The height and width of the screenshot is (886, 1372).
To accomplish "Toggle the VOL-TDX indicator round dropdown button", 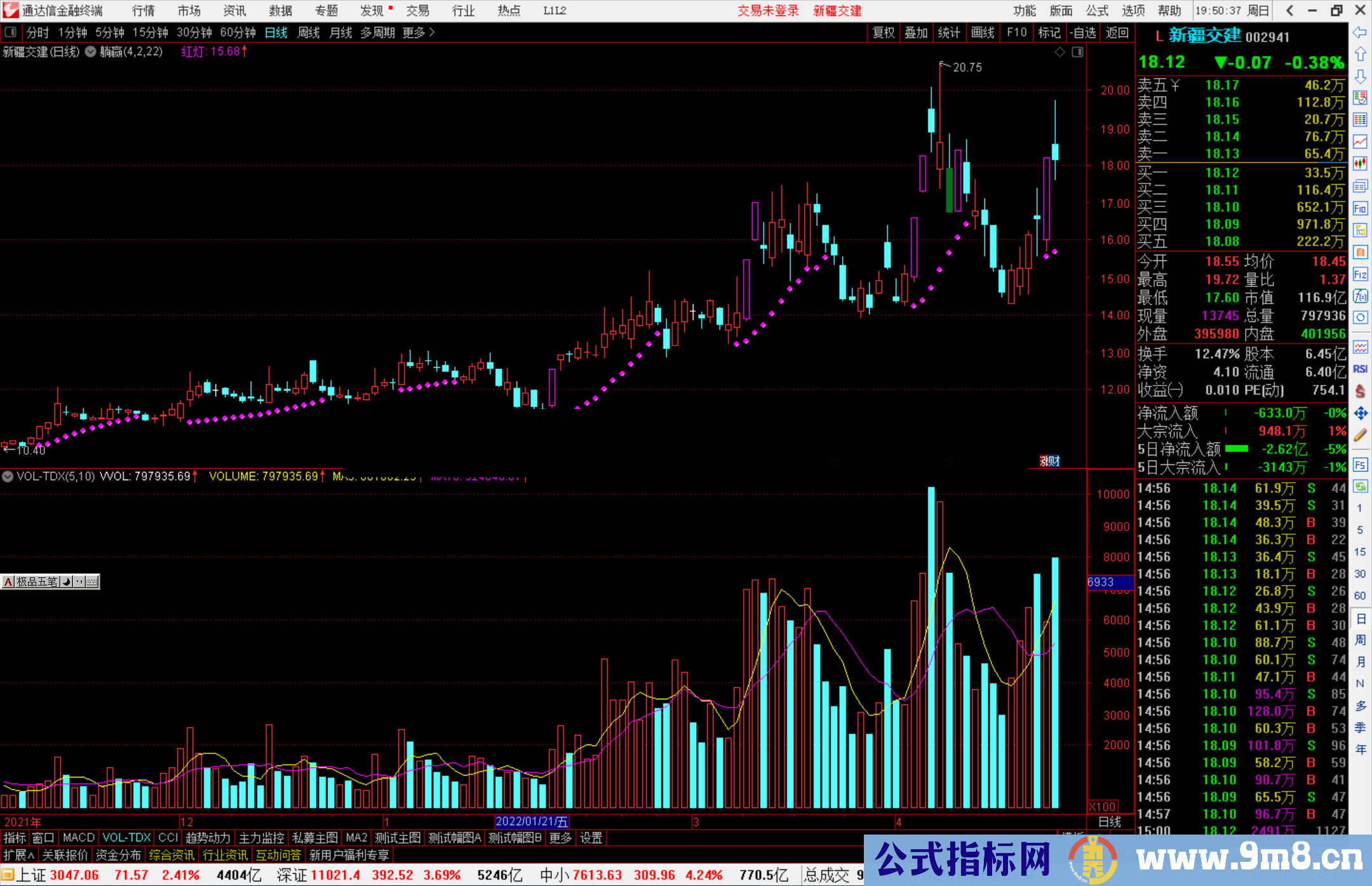I will coord(8,476).
